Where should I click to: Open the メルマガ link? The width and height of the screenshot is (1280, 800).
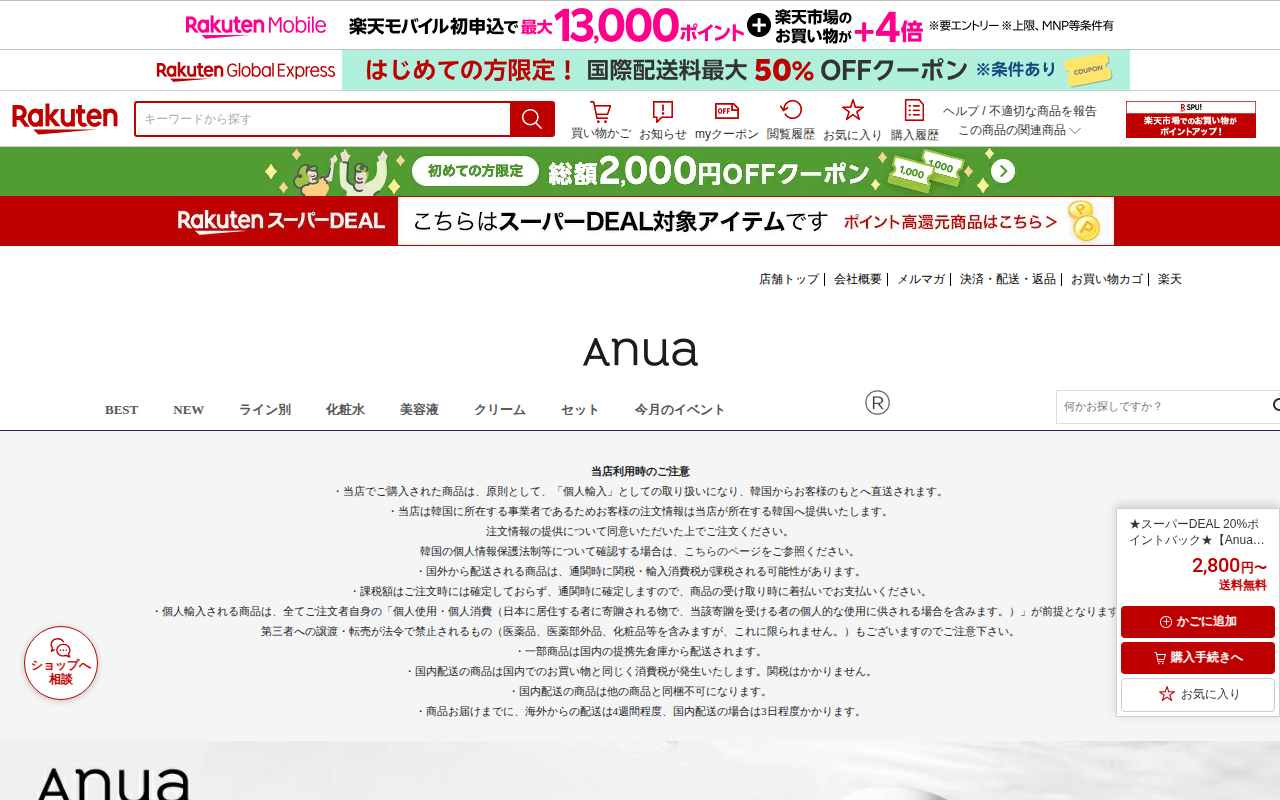[920, 279]
